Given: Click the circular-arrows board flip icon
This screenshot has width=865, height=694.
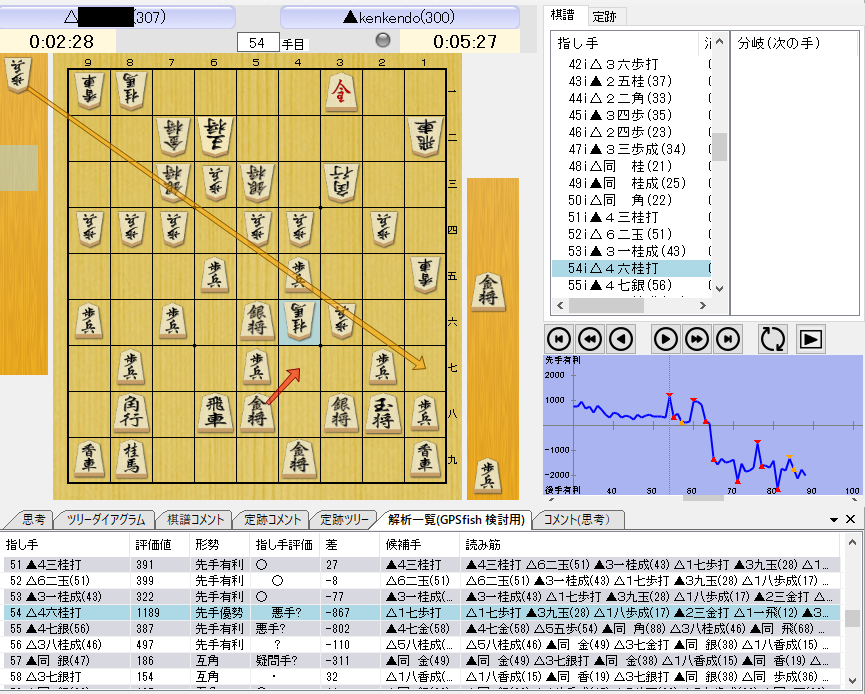Looking at the screenshot, I should tap(772, 339).
